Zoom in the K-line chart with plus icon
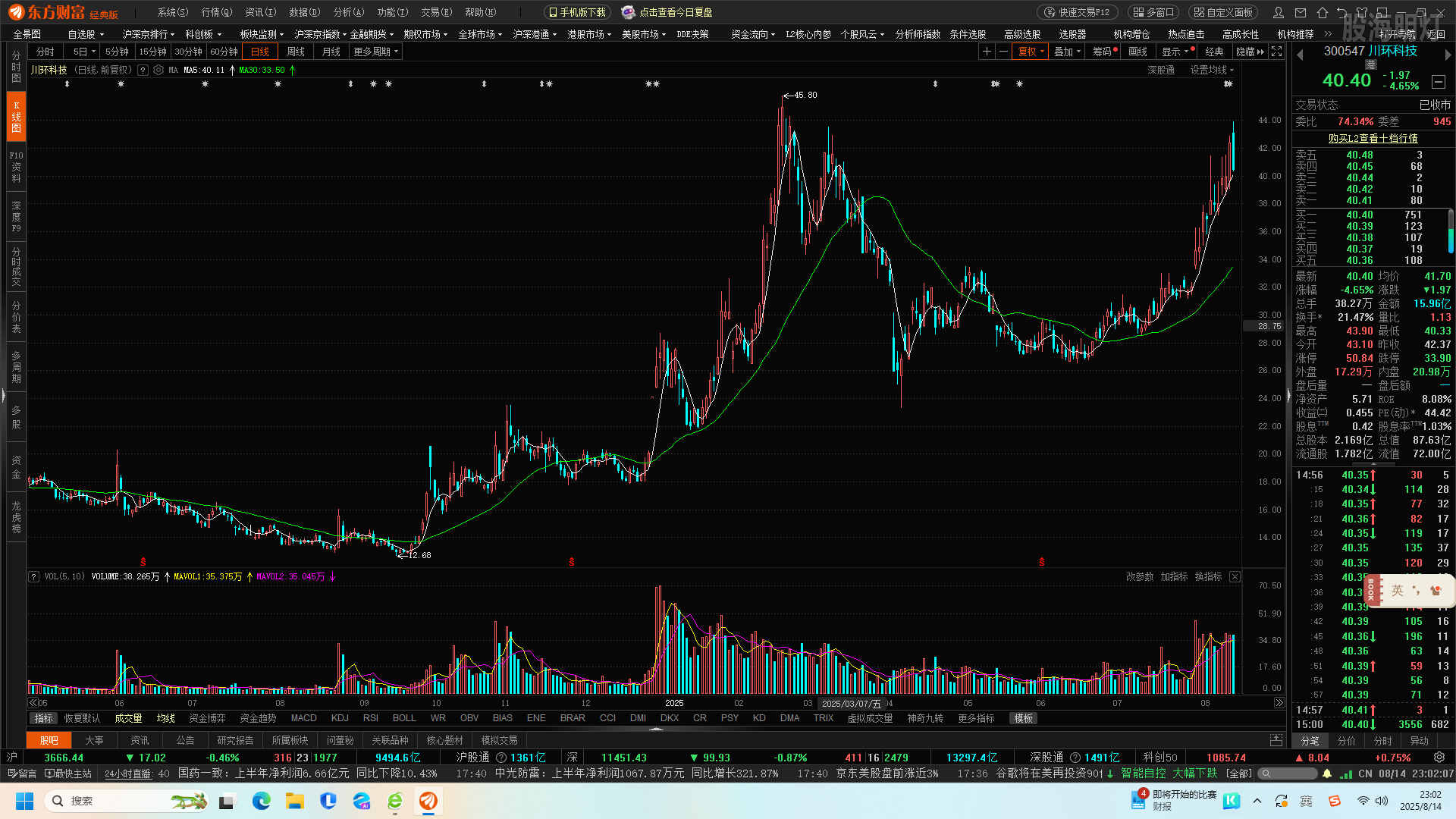Screen dimensions: 1456x819 point(987,52)
